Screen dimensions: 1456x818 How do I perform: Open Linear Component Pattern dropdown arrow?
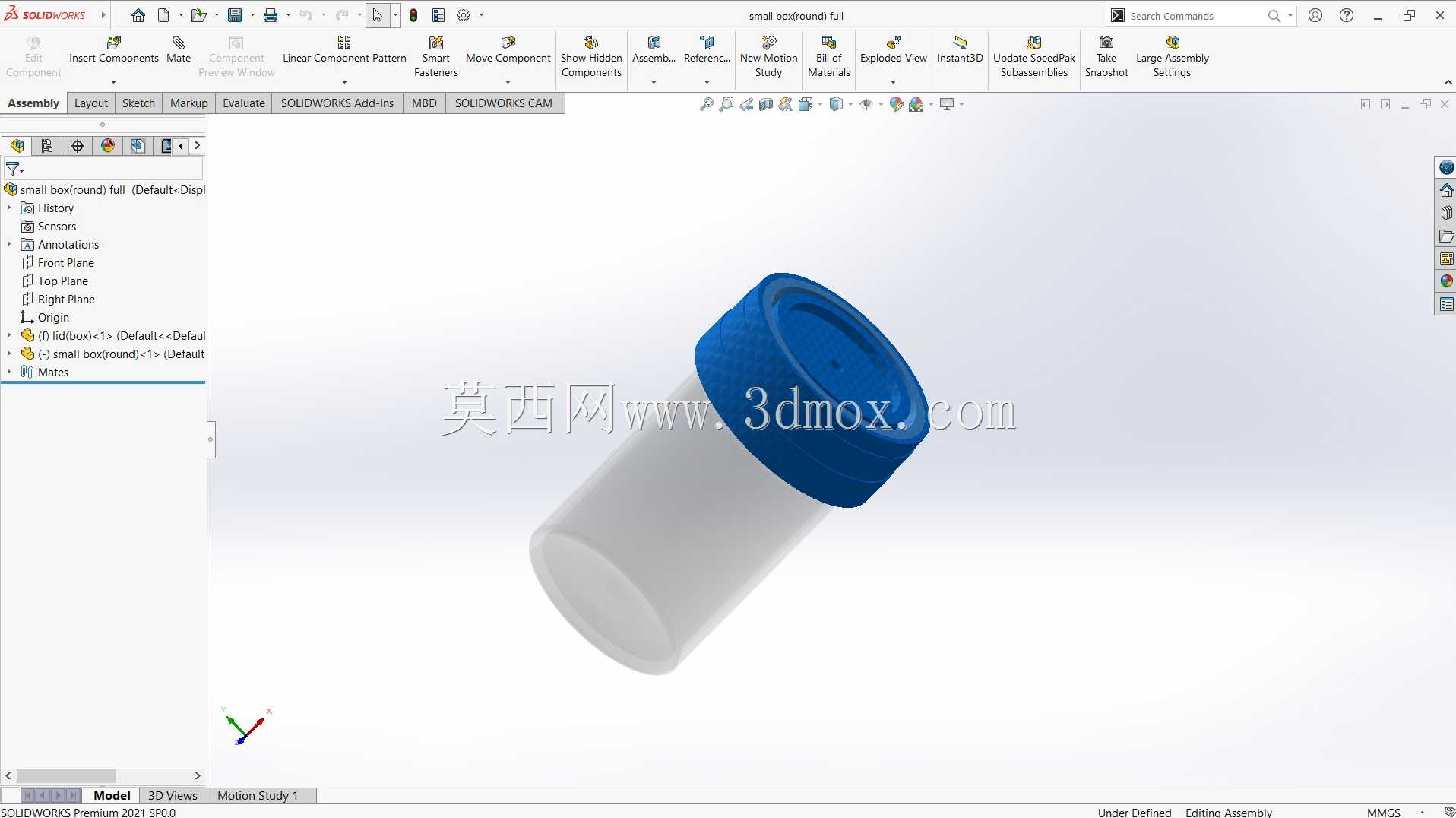click(344, 82)
